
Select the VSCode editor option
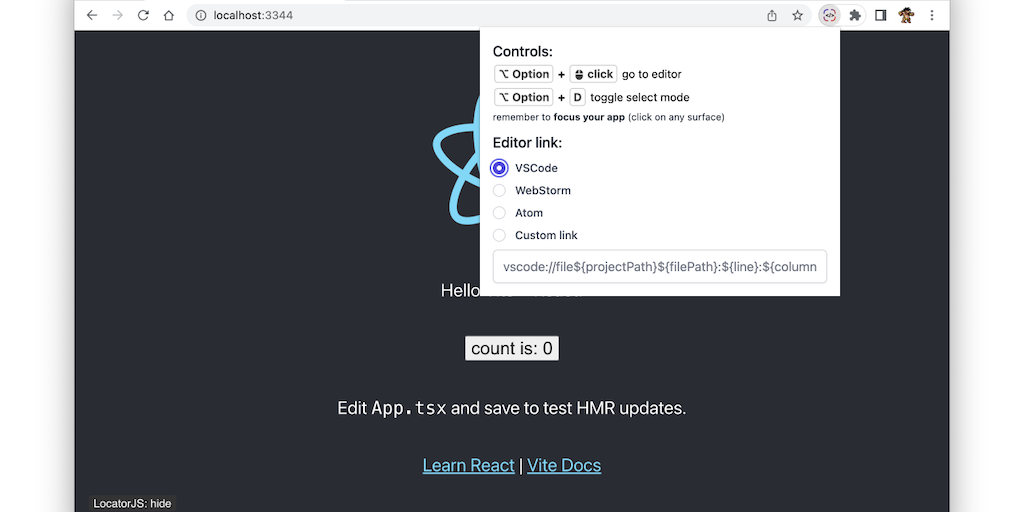pyautogui.click(x=500, y=168)
